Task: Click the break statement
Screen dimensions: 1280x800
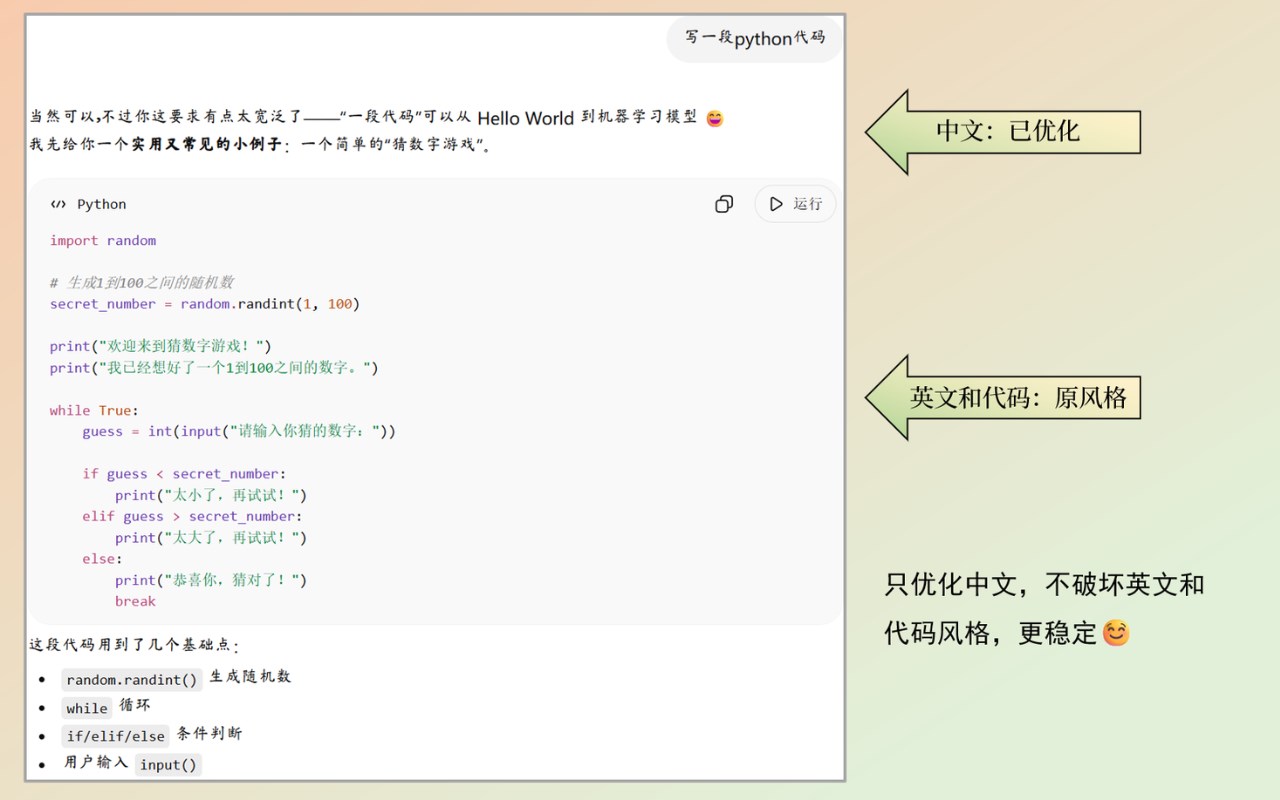Action: (135, 601)
